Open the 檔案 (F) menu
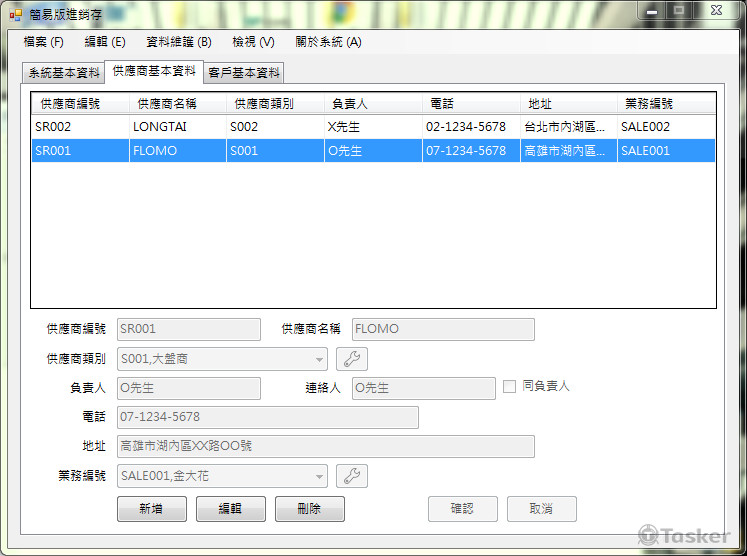The width and height of the screenshot is (747, 556). click(43, 42)
